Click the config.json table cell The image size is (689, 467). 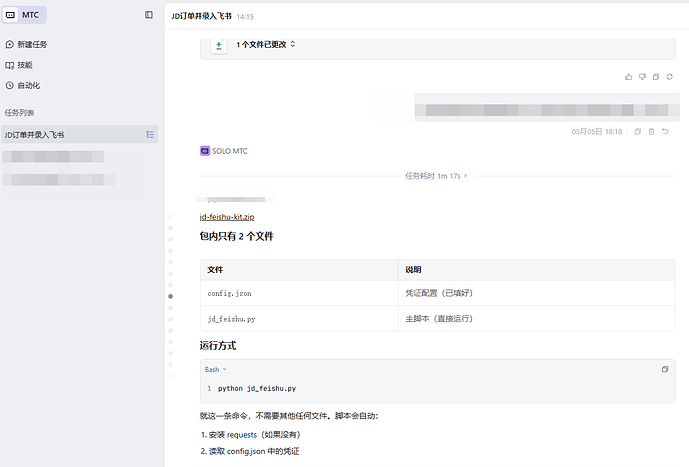[x=299, y=293]
